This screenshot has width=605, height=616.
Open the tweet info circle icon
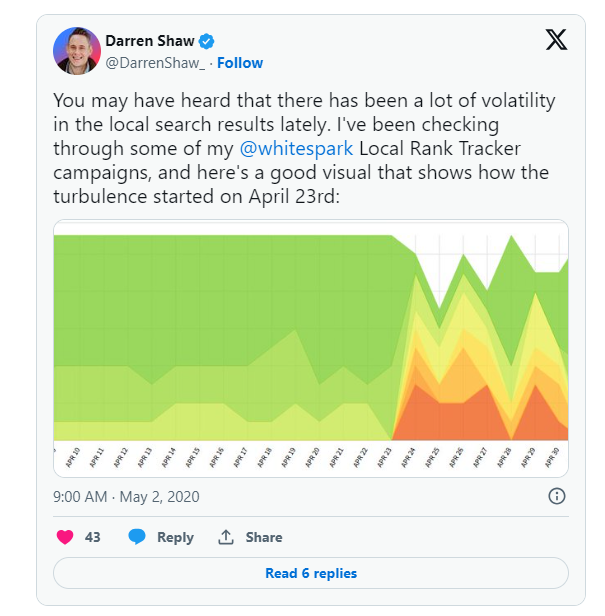click(x=557, y=496)
